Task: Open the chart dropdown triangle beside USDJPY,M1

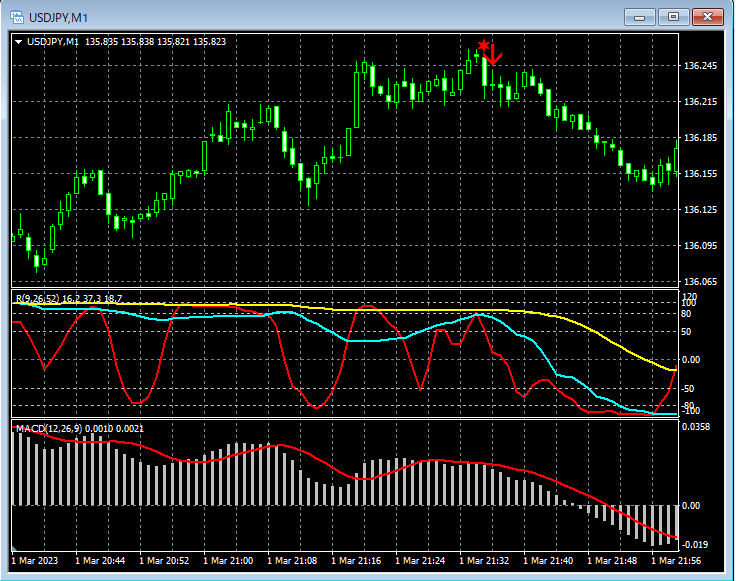Action: [x=19, y=42]
